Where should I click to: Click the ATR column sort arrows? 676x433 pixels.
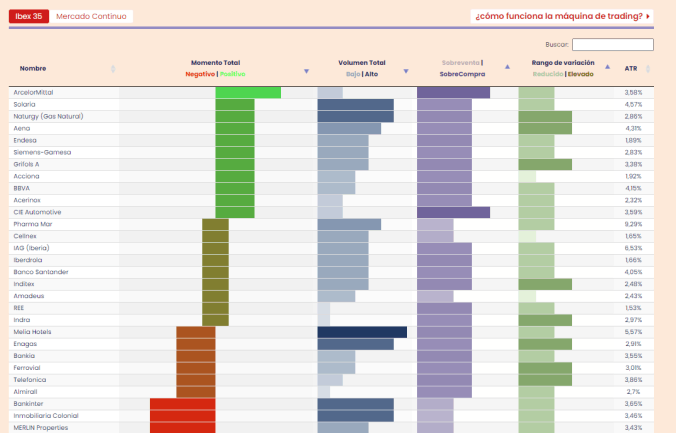(648, 69)
